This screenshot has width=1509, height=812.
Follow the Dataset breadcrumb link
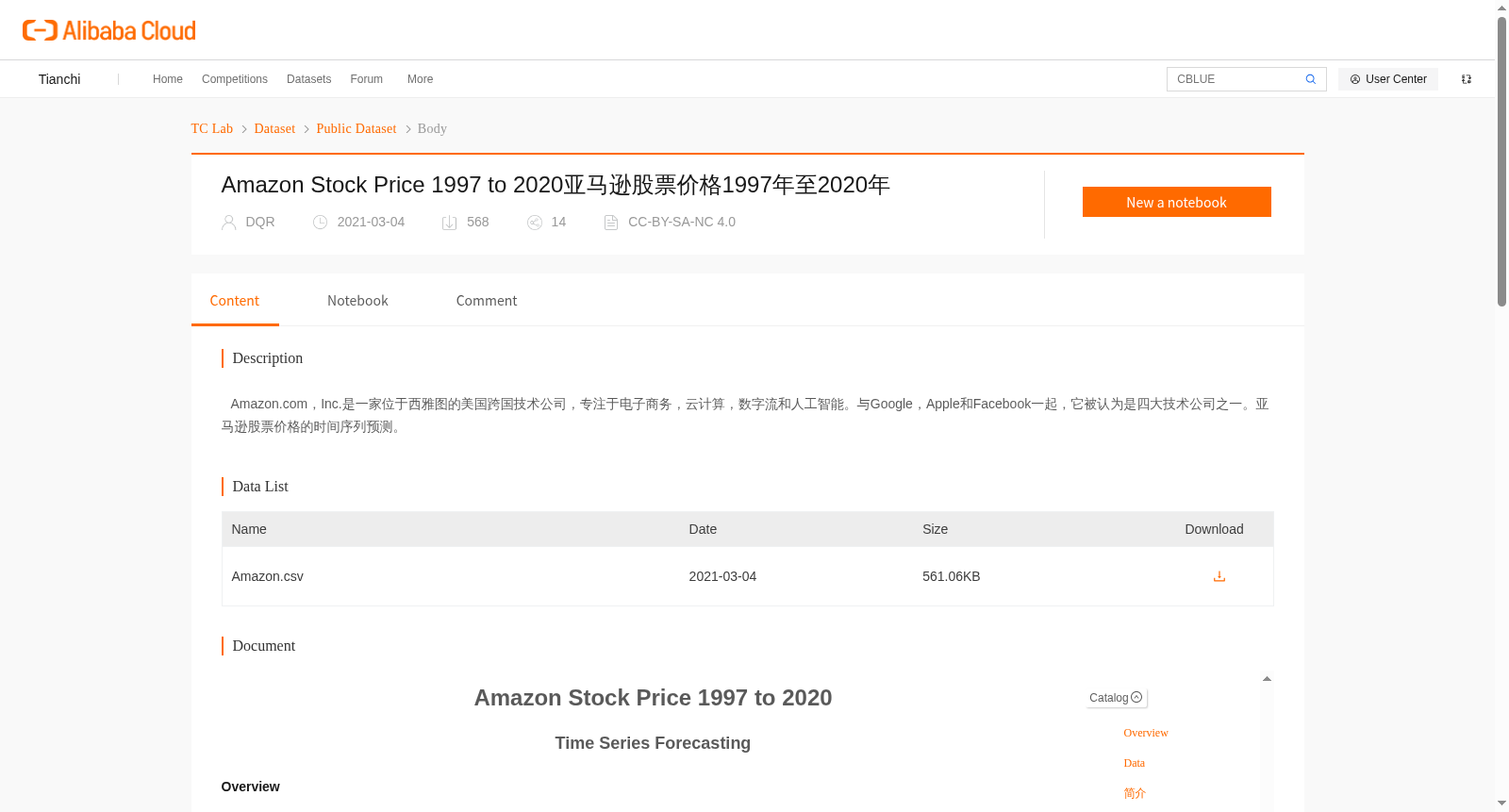(x=274, y=129)
